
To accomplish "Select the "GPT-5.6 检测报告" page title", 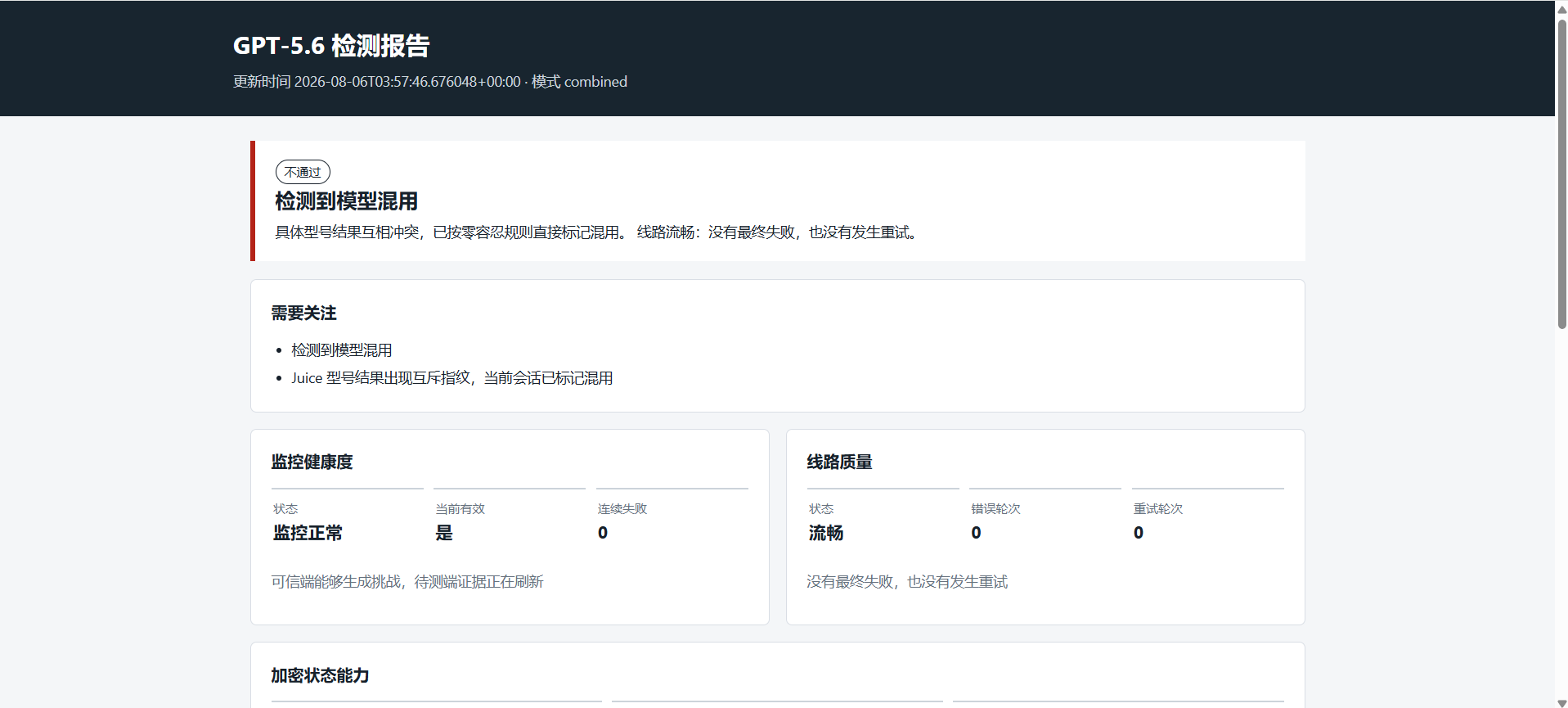I will tap(331, 46).
